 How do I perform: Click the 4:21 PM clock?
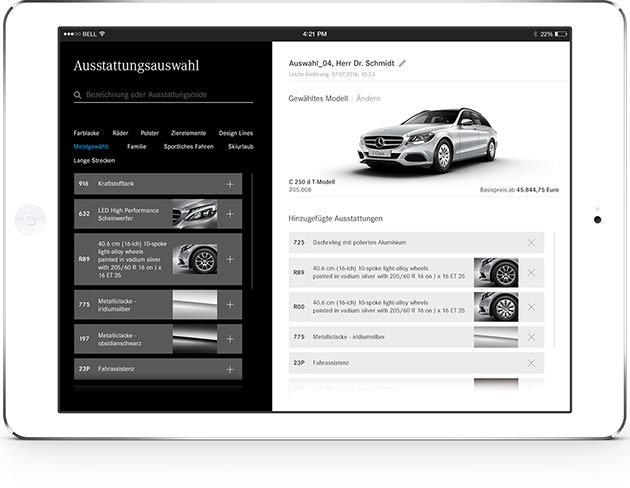point(315,34)
